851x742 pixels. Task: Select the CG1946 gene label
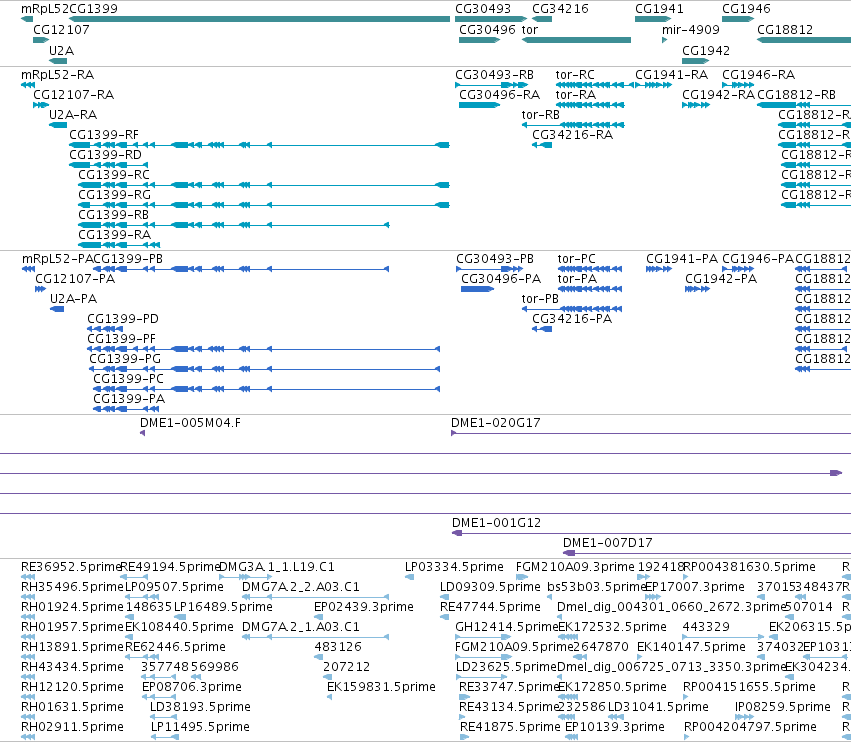[x=746, y=9]
